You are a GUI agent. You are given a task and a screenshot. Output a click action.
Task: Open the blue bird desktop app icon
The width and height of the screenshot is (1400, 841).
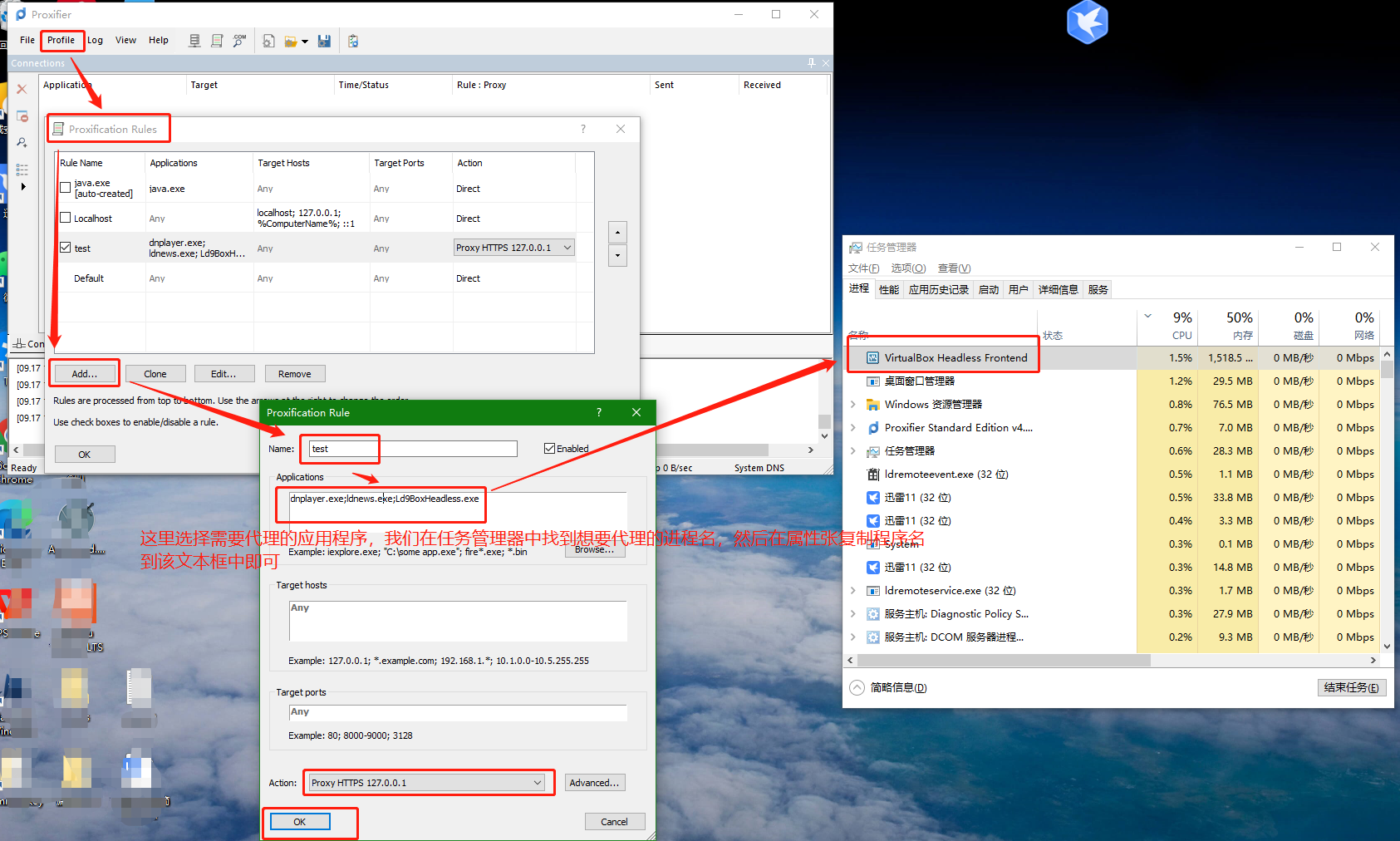[1087, 22]
